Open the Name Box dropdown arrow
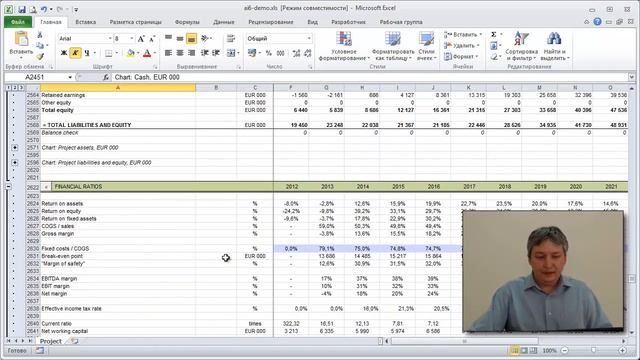 (70, 77)
